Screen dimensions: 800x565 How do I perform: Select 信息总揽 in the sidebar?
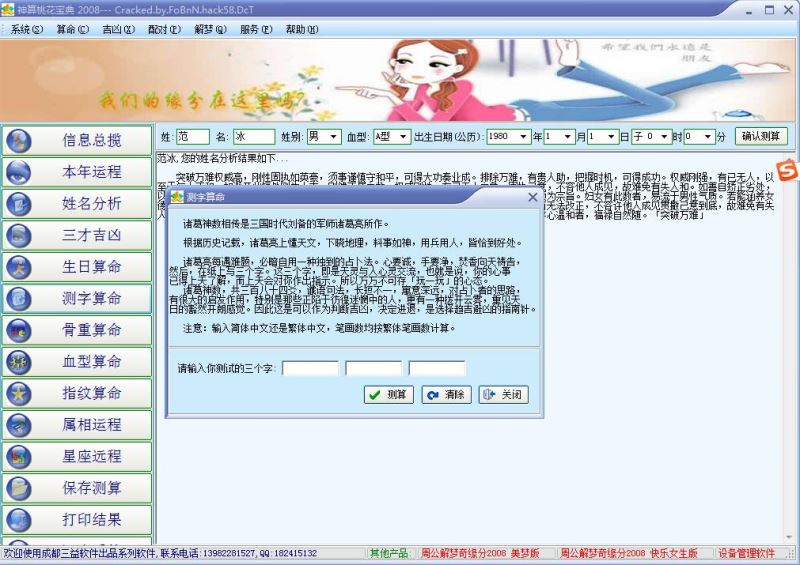[x=77, y=140]
